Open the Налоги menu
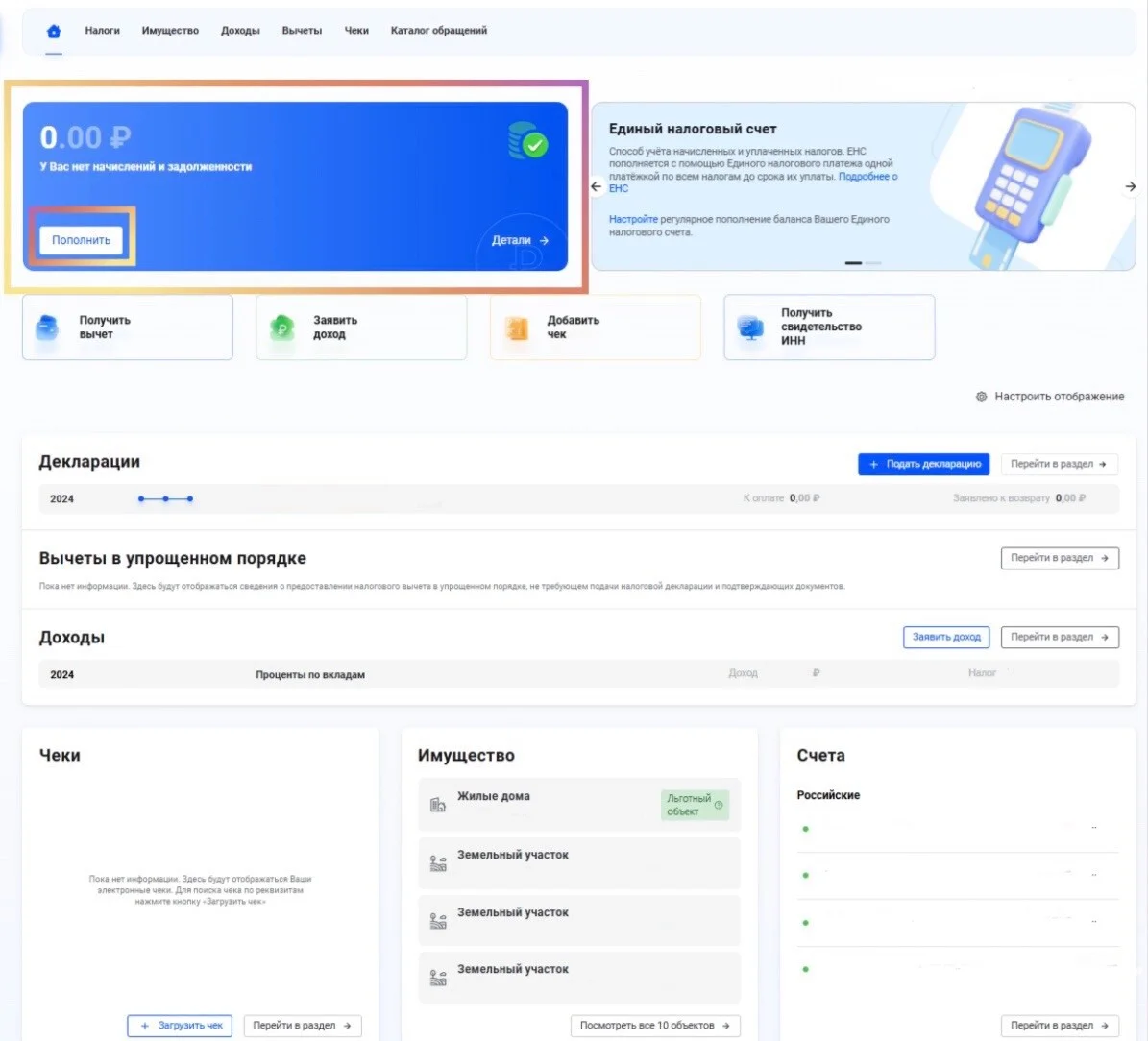This screenshot has height=1041, width=1148. point(102,31)
